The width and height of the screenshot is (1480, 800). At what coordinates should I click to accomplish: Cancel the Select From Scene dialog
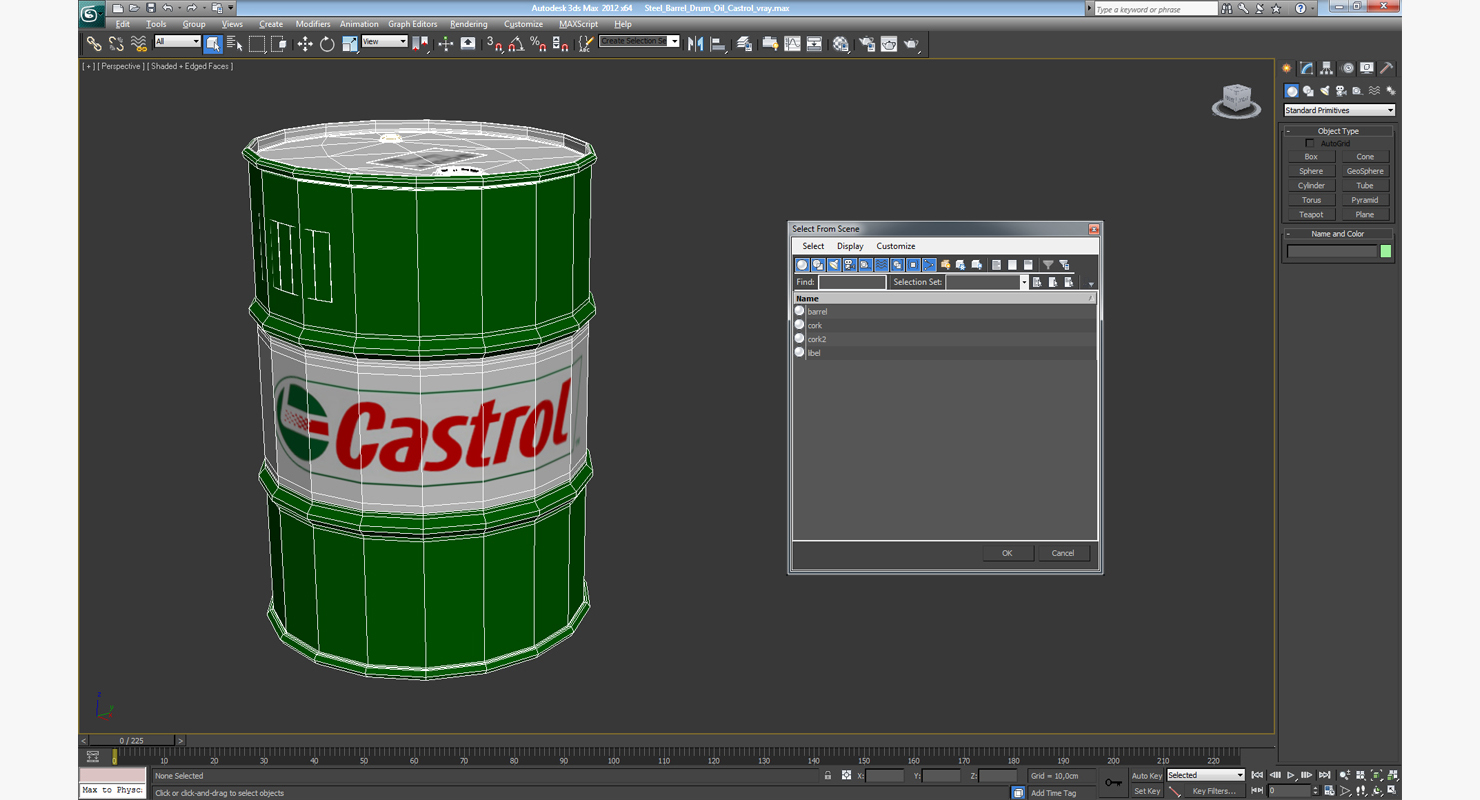coord(1063,553)
